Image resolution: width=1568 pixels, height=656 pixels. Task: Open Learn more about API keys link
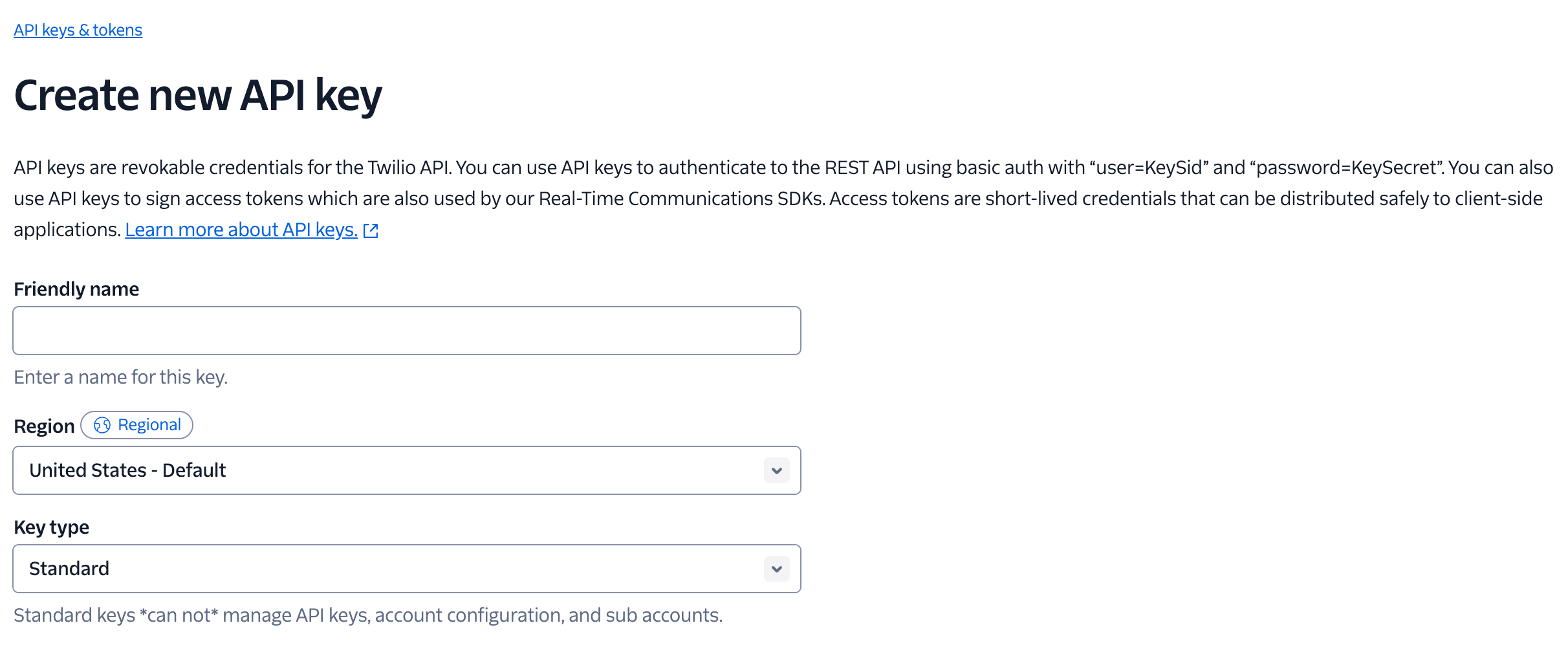pyautogui.click(x=241, y=230)
